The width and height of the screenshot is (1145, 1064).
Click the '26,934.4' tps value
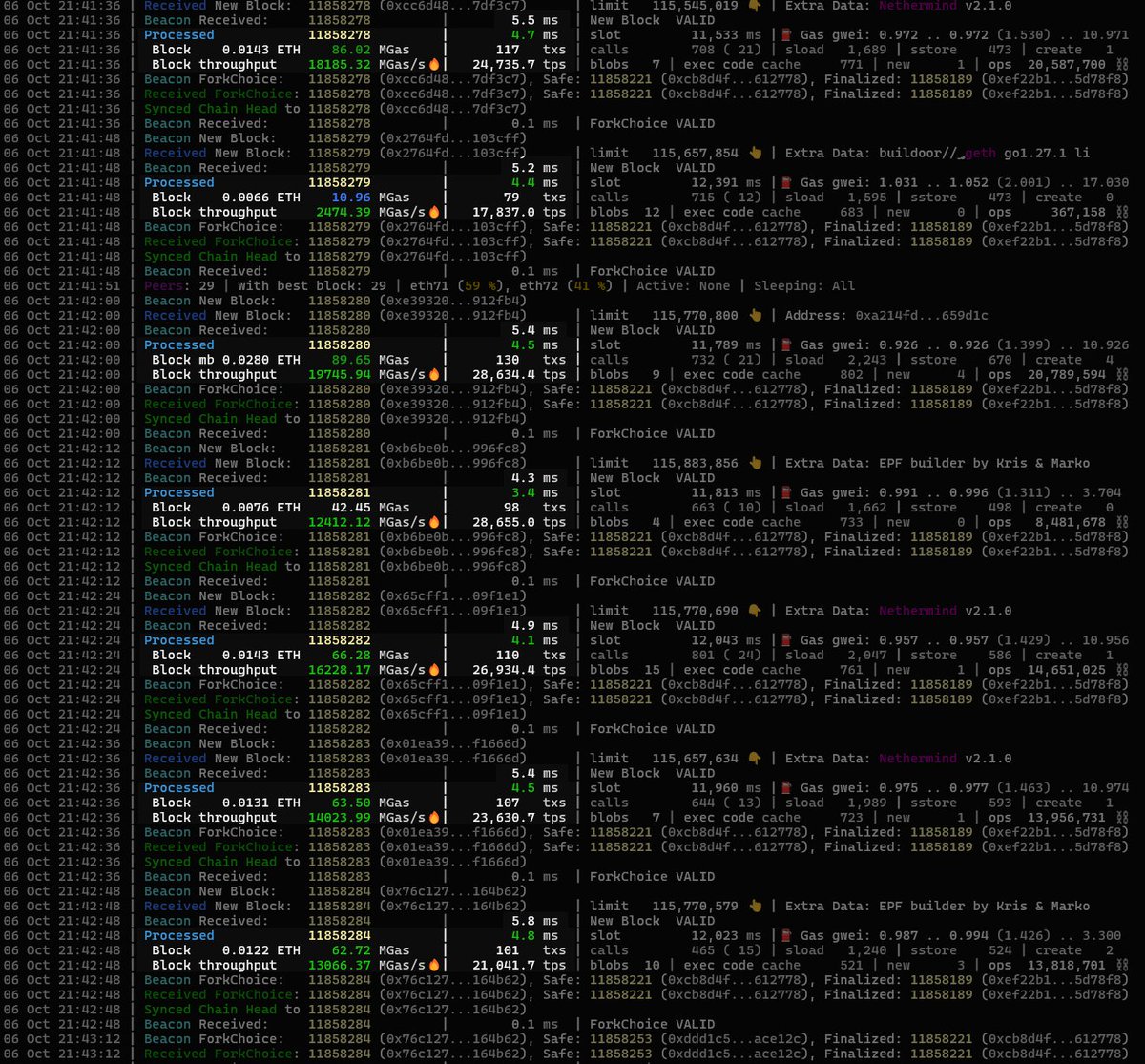click(x=505, y=670)
